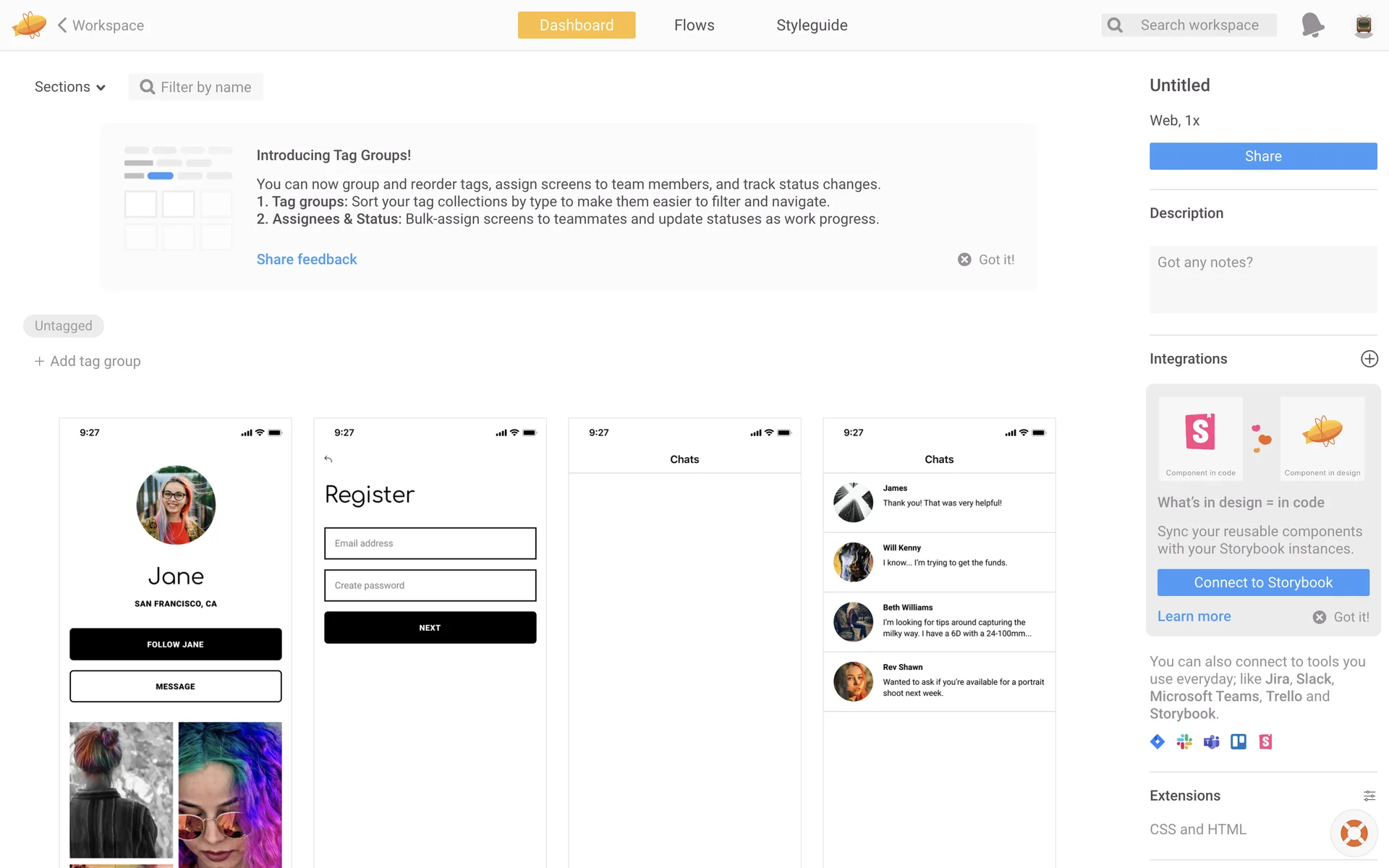Click the Trello integration icon
The image size is (1389, 868).
(x=1239, y=741)
